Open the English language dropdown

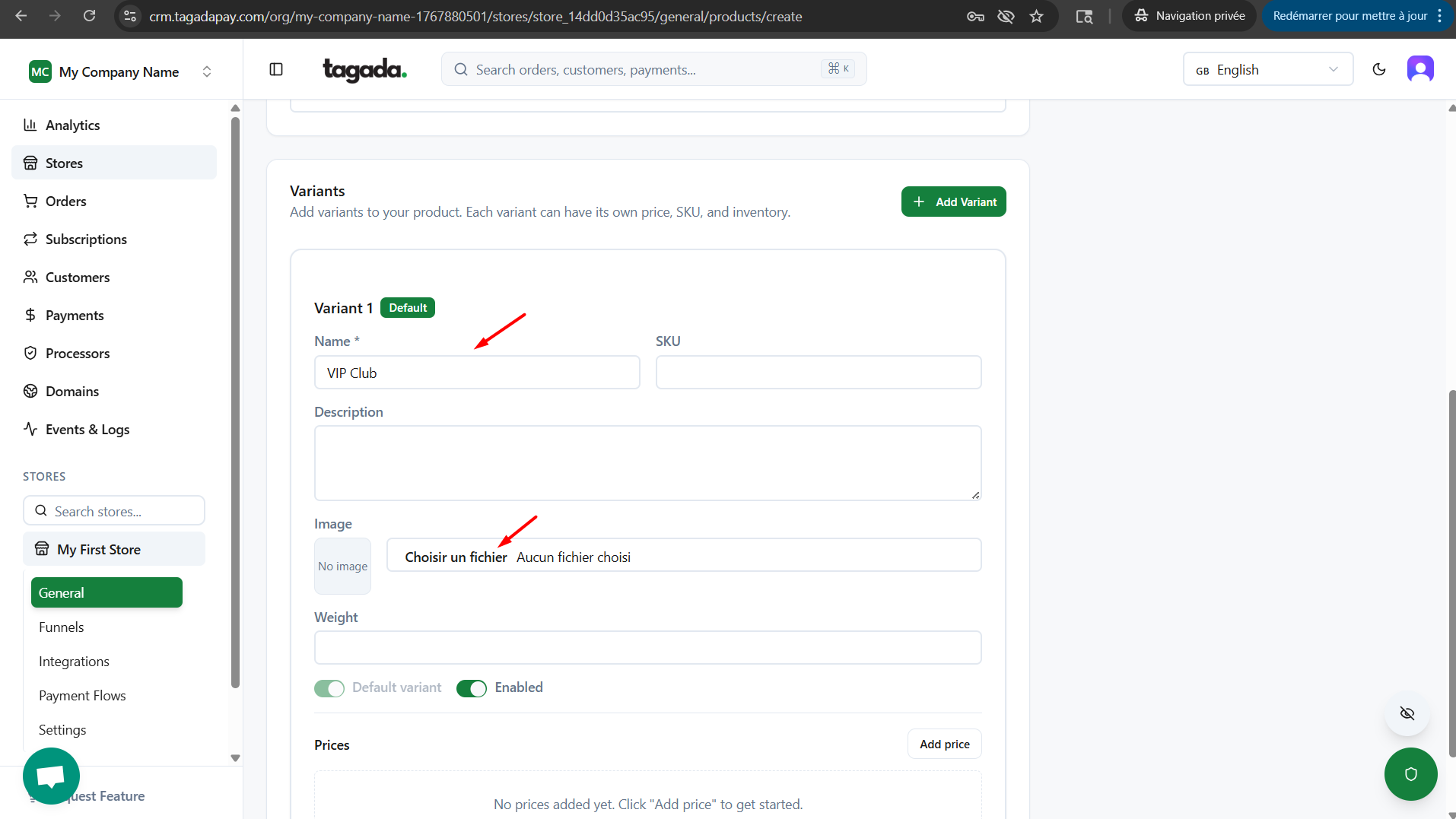pyautogui.click(x=1267, y=69)
